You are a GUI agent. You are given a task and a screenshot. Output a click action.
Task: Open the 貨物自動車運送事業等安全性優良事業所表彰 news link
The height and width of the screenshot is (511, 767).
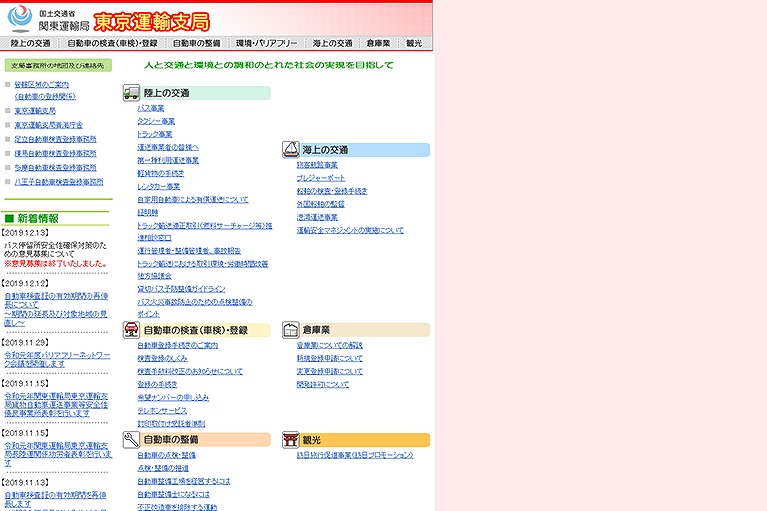pyautogui.click(x=56, y=405)
